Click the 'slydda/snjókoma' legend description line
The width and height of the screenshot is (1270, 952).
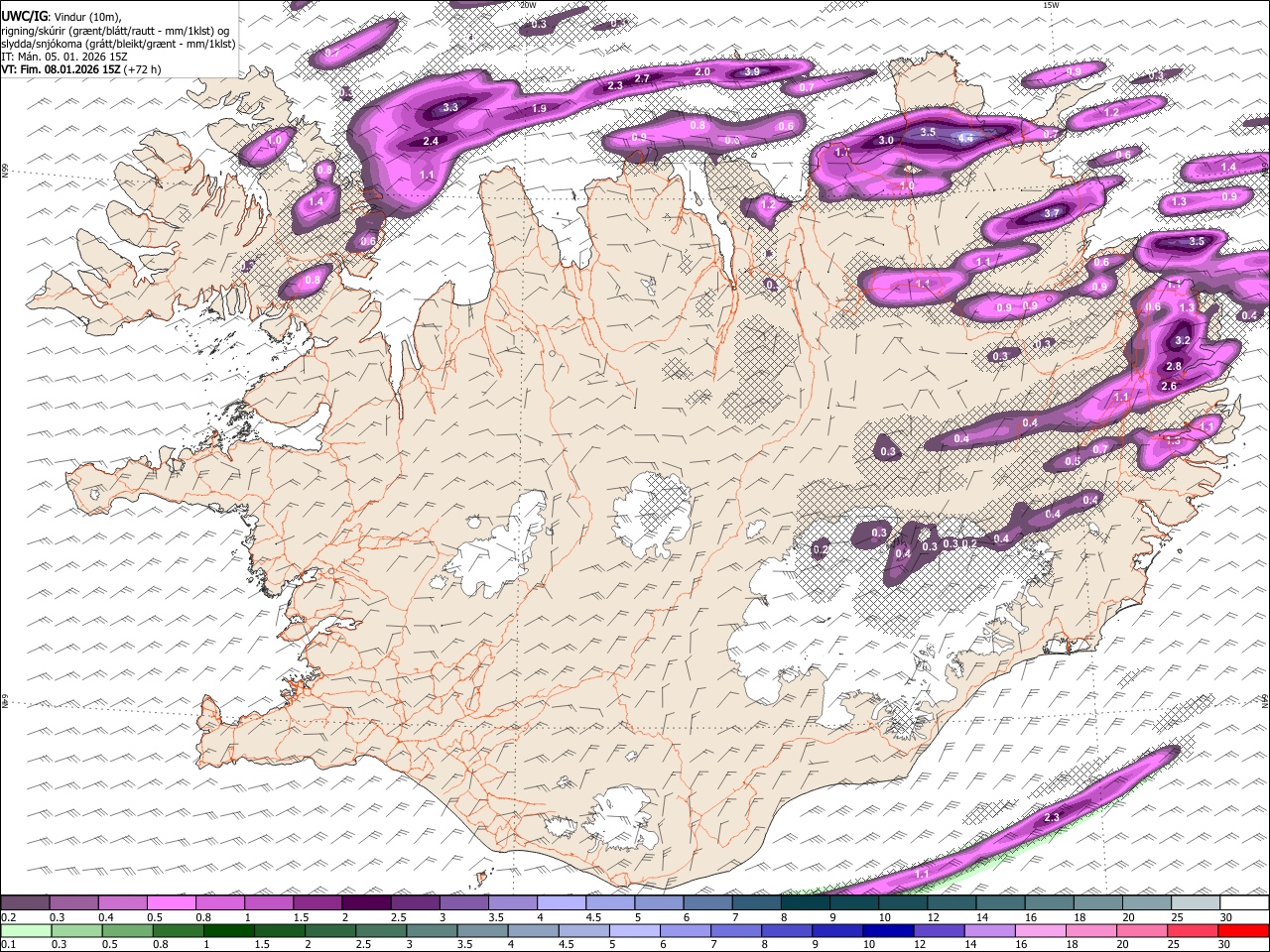pyautogui.click(x=118, y=44)
